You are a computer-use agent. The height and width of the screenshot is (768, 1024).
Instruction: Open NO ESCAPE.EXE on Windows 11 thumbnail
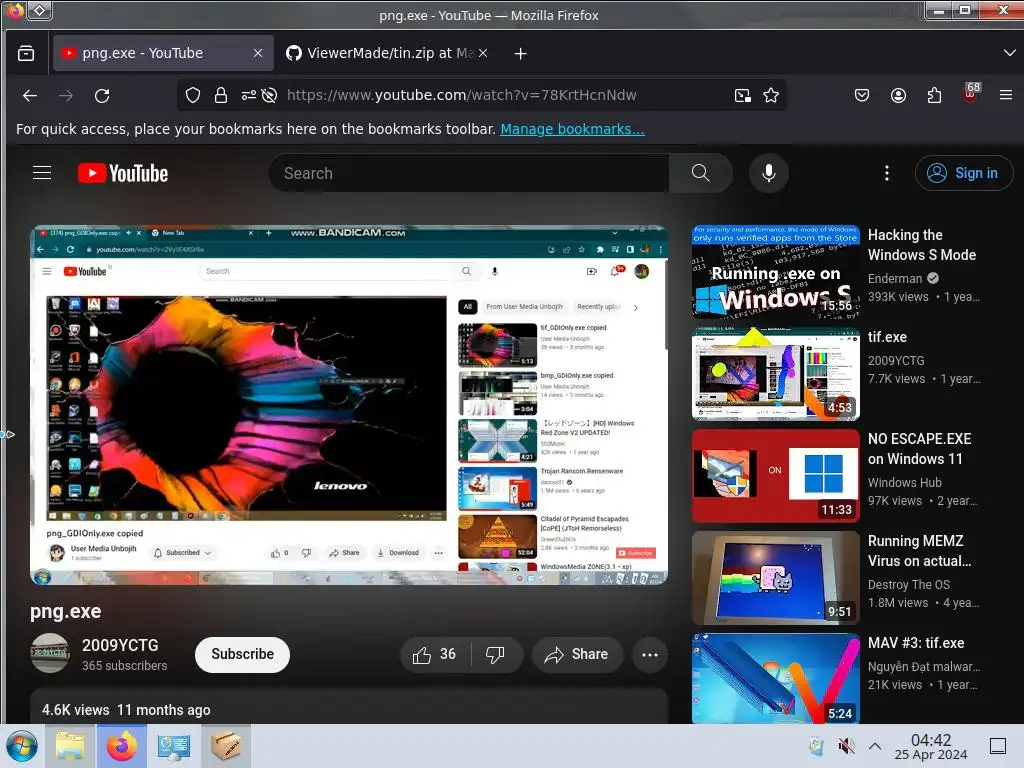[775, 475]
